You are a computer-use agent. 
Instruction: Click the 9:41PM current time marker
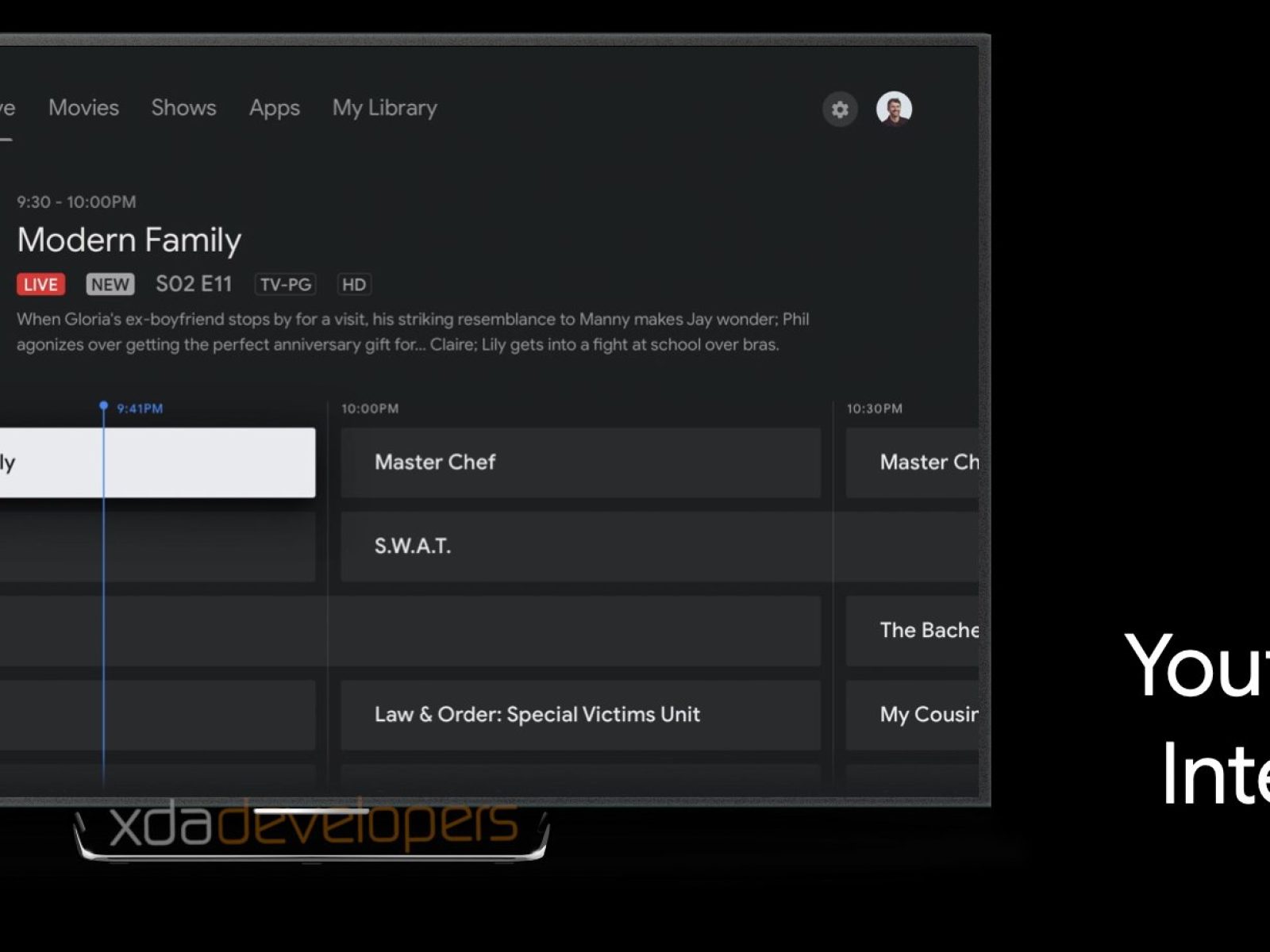coord(139,409)
